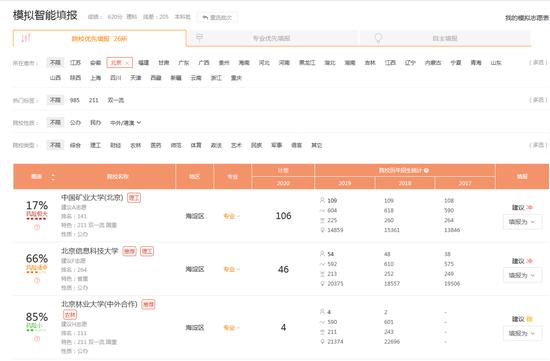The width and height of the screenshot is (550, 361).
Task: Click the 理工 tag next to 中国矿业大学(北京)
Action: (134, 198)
